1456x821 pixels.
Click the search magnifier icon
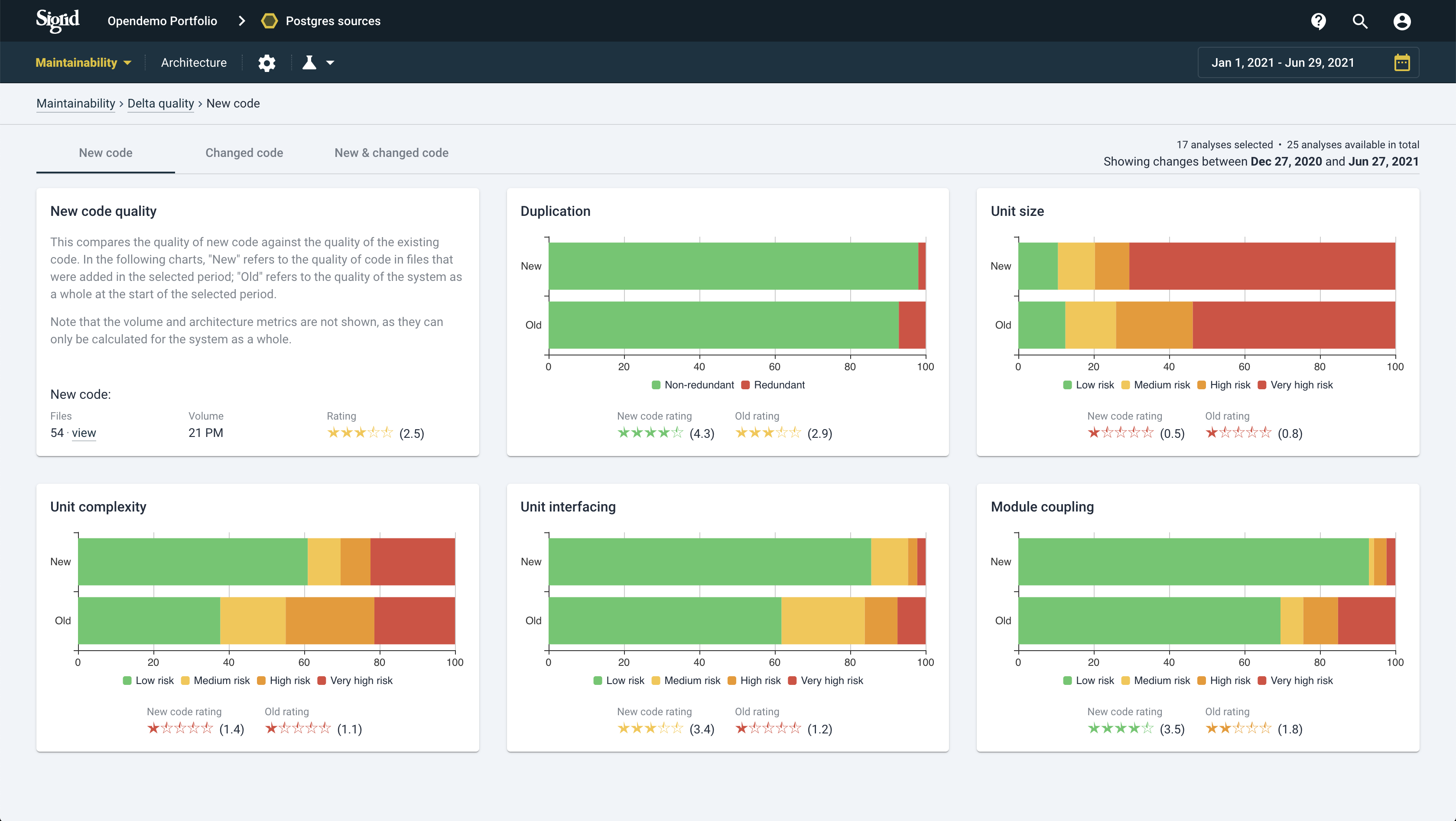coord(1360,22)
